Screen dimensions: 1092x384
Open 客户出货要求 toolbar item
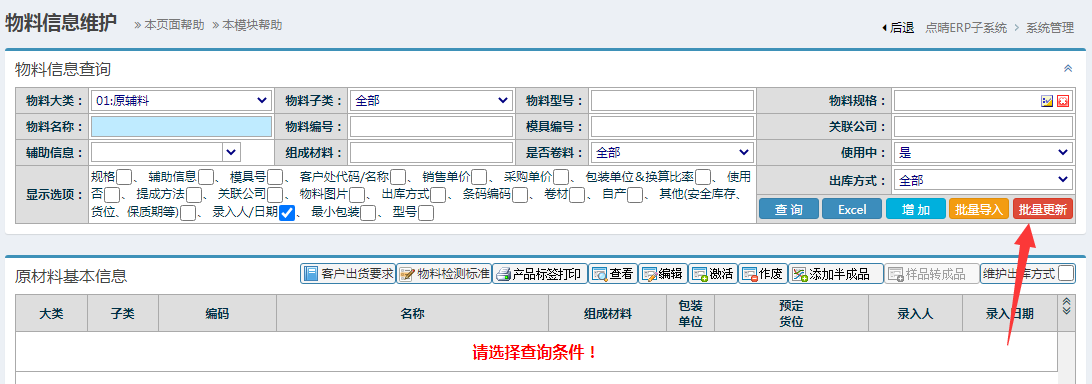(x=348, y=274)
